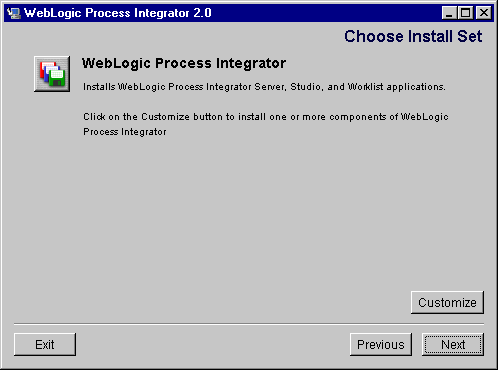Select the stacked floppy disks install set icon
Screen dimensions: 498x370
click(x=52, y=74)
